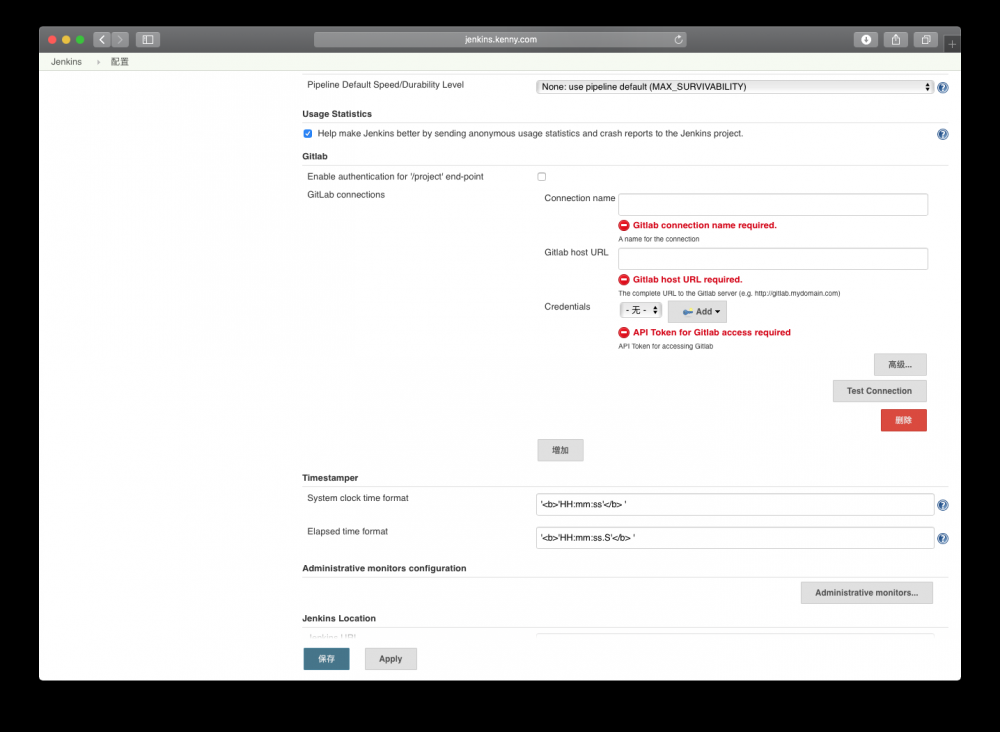Click the Jenkins Location heading
This screenshot has height=732, width=1000.
click(339, 619)
